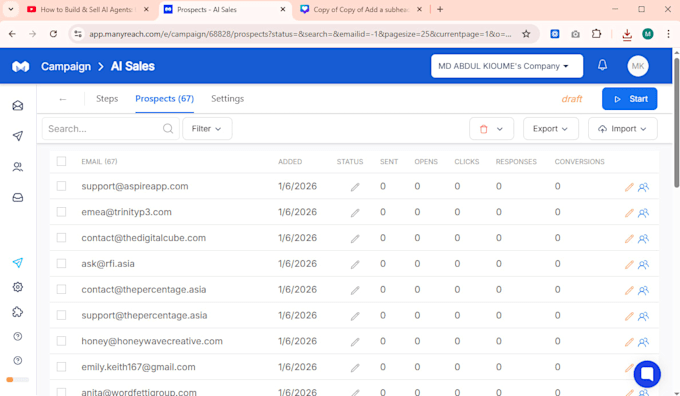
Task: Click the draft status label
Action: [572, 99]
